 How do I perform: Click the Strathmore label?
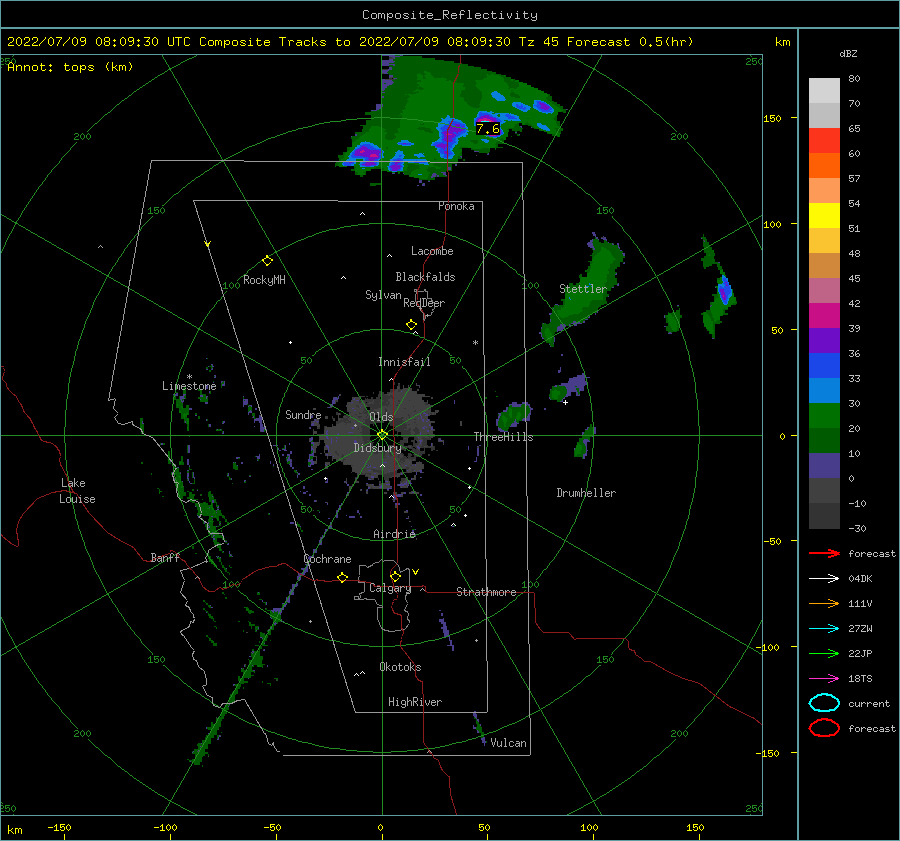[486, 592]
